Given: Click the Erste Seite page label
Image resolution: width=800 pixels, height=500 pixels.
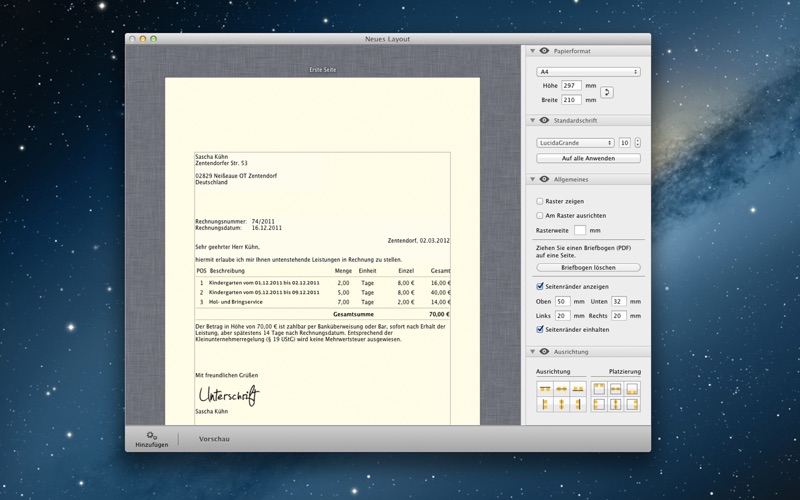Looking at the screenshot, I should [322, 69].
